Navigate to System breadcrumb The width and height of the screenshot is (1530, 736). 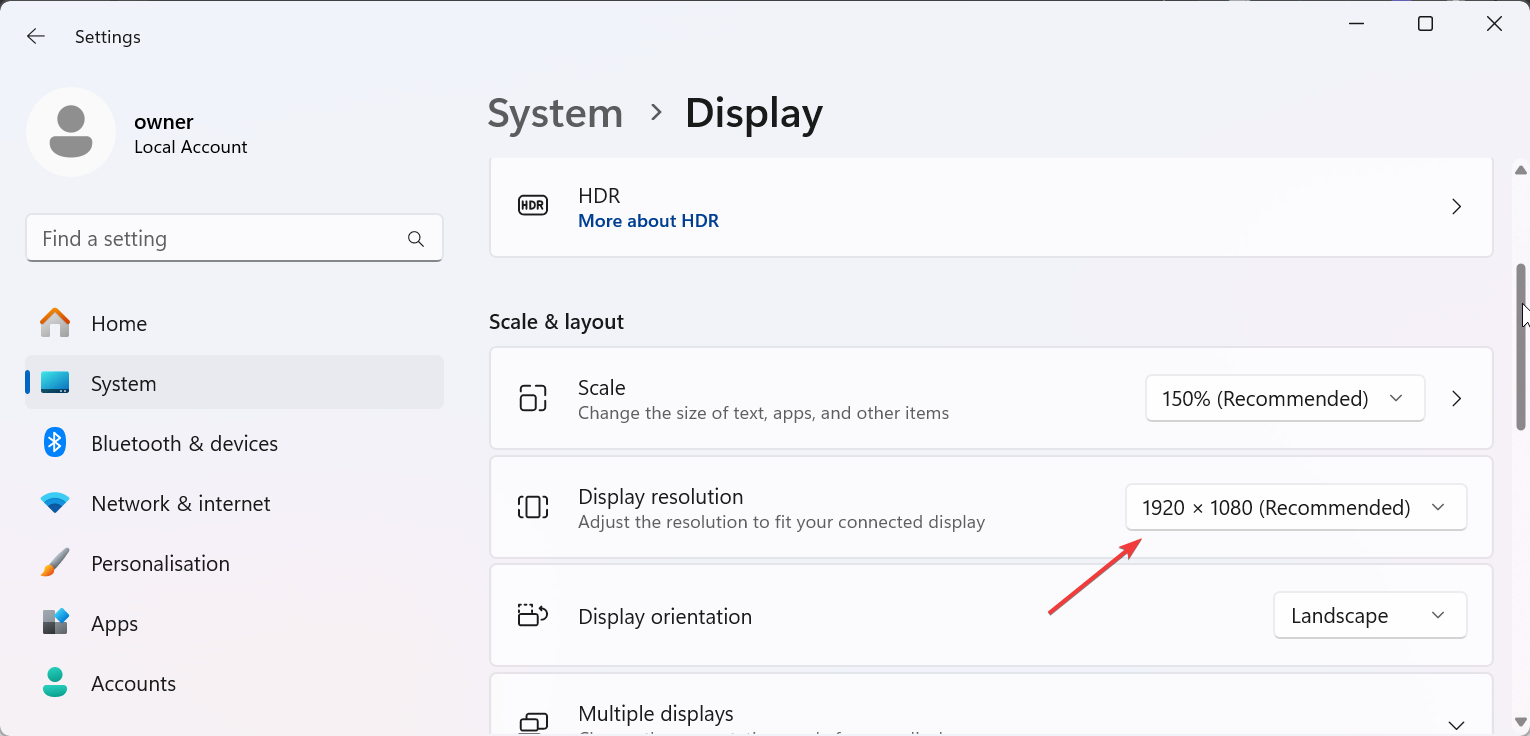[x=555, y=113]
